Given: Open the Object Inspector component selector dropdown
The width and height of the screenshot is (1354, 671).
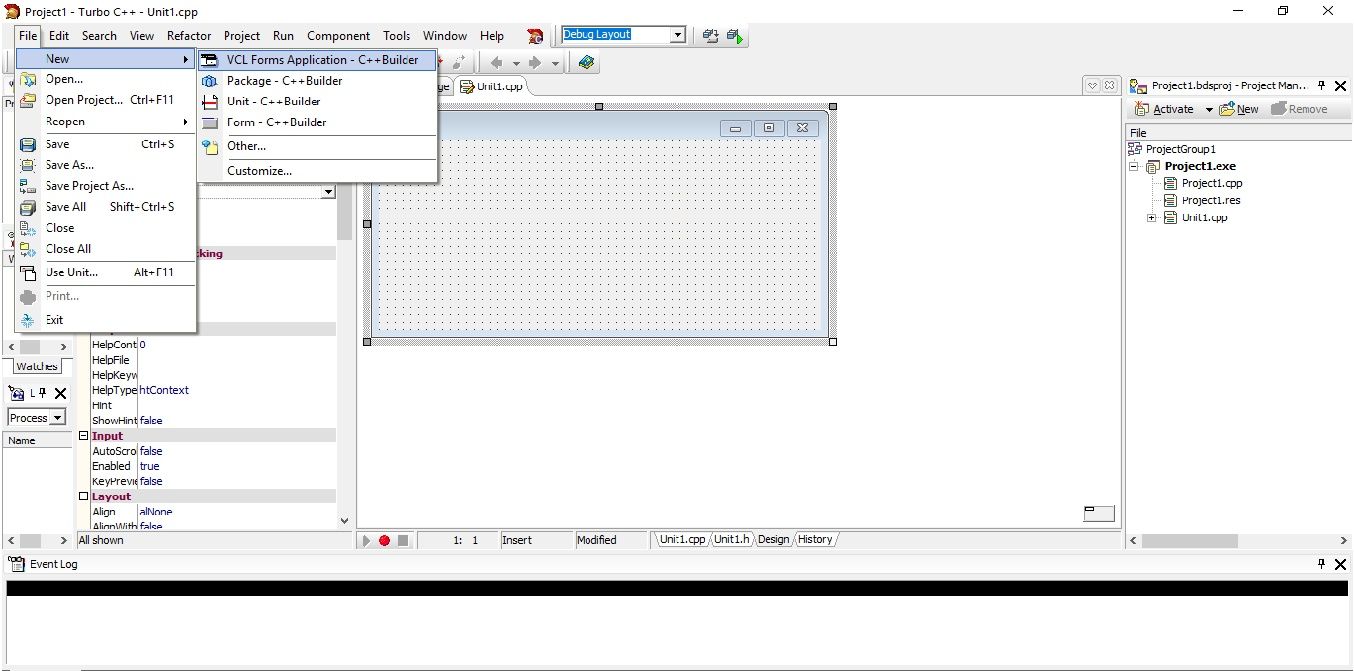Looking at the screenshot, I should tap(329, 192).
